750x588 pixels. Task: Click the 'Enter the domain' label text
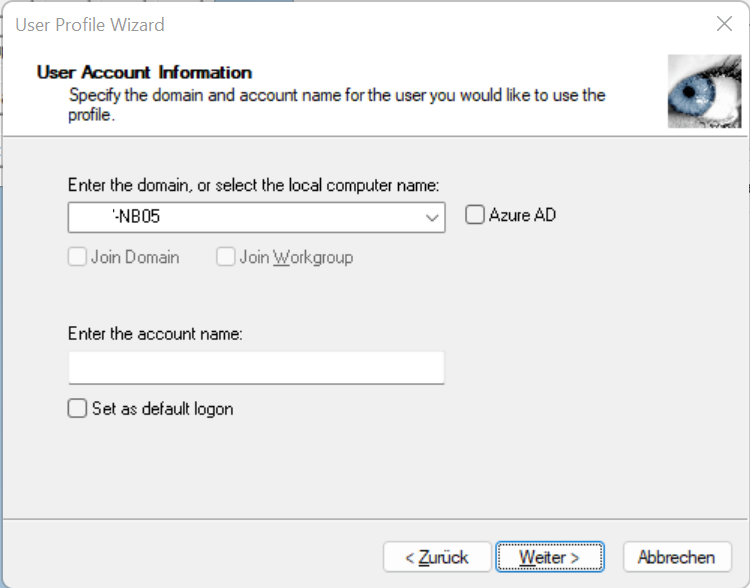pos(253,185)
